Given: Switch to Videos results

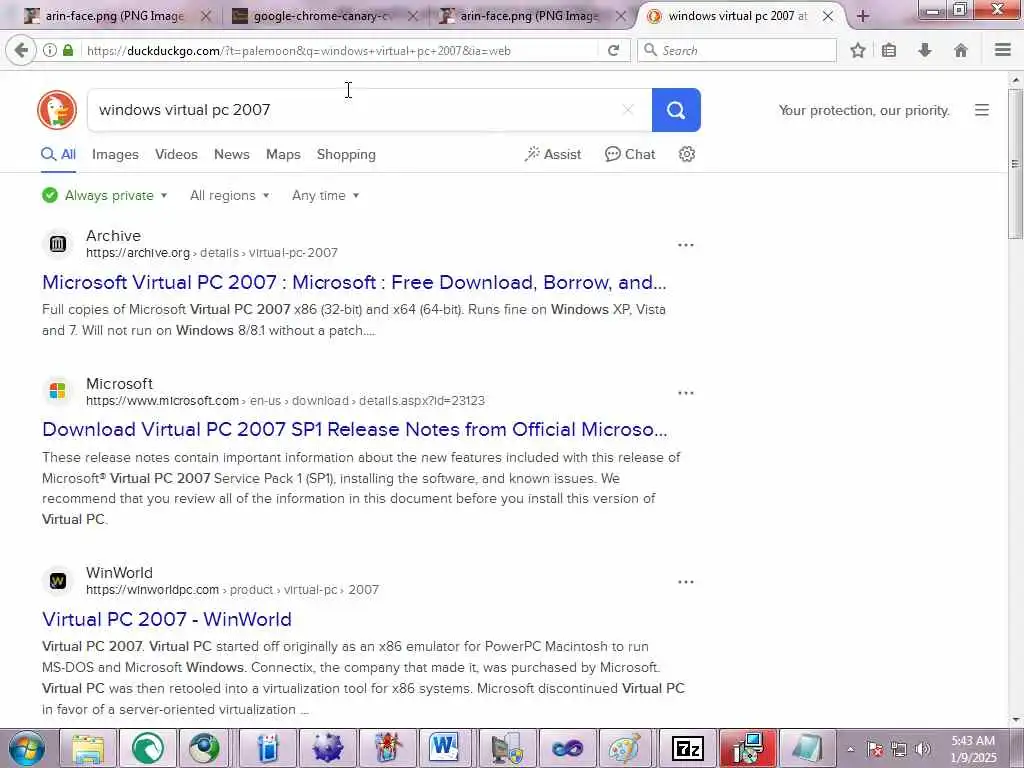Looking at the screenshot, I should coord(176,155).
